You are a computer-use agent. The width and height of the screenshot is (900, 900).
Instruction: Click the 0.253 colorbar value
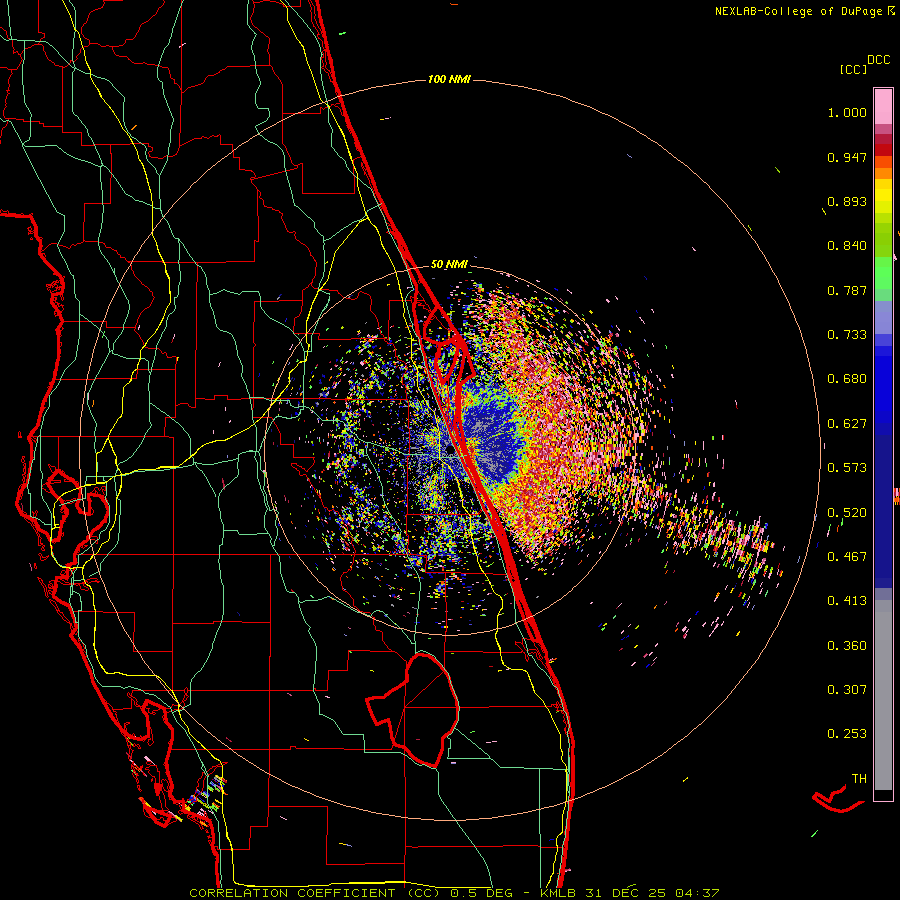[x=847, y=734]
